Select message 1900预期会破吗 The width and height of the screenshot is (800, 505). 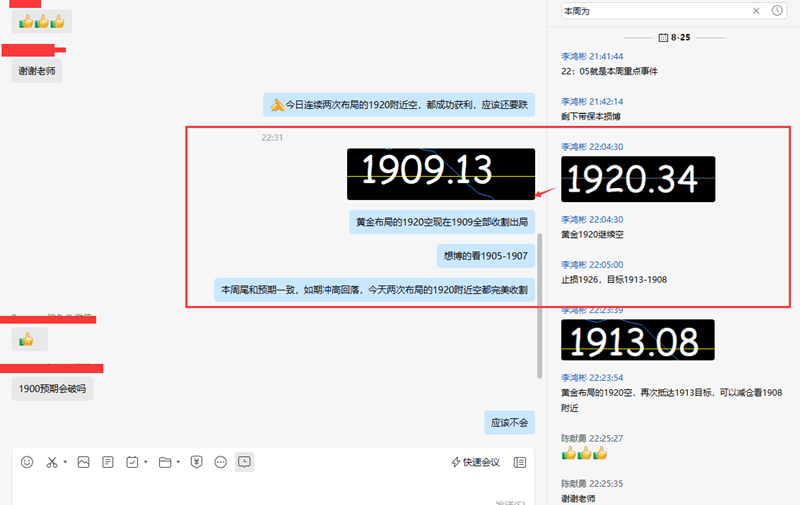click(x=53, y=389)
